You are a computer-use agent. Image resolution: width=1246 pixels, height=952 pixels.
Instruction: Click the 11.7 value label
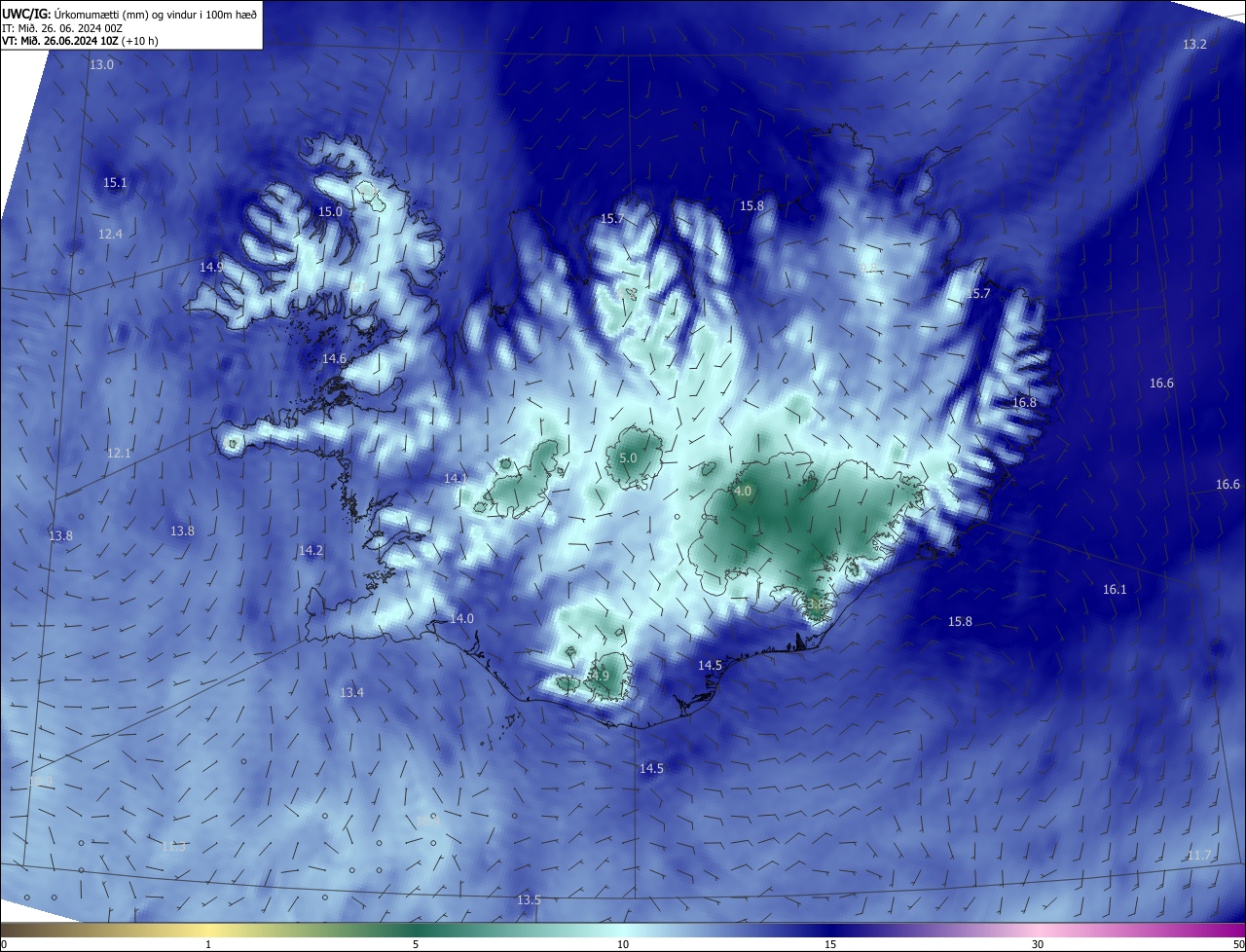(1199, 855)
